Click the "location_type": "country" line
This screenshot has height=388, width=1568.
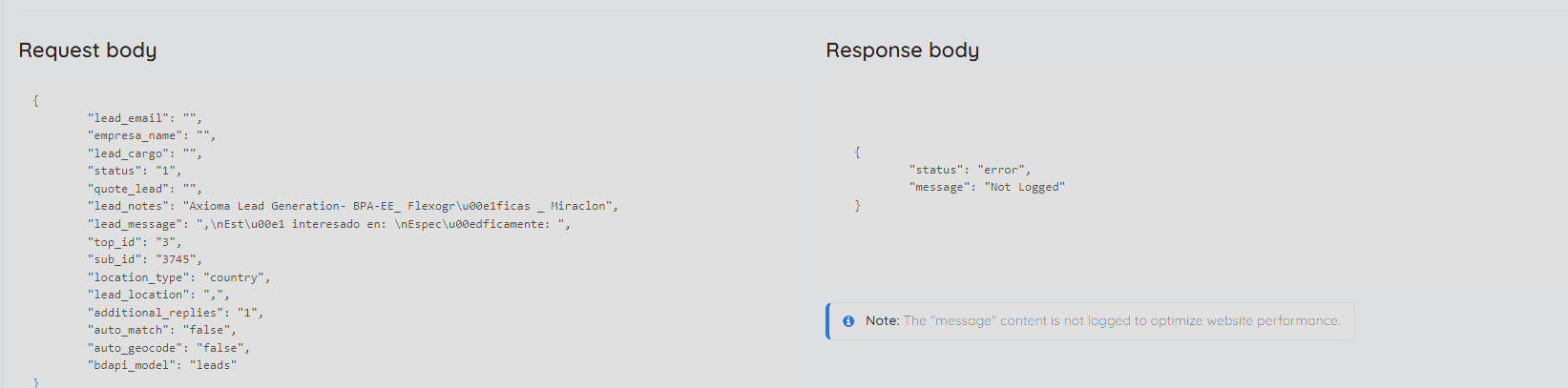[x=179, y=277]
